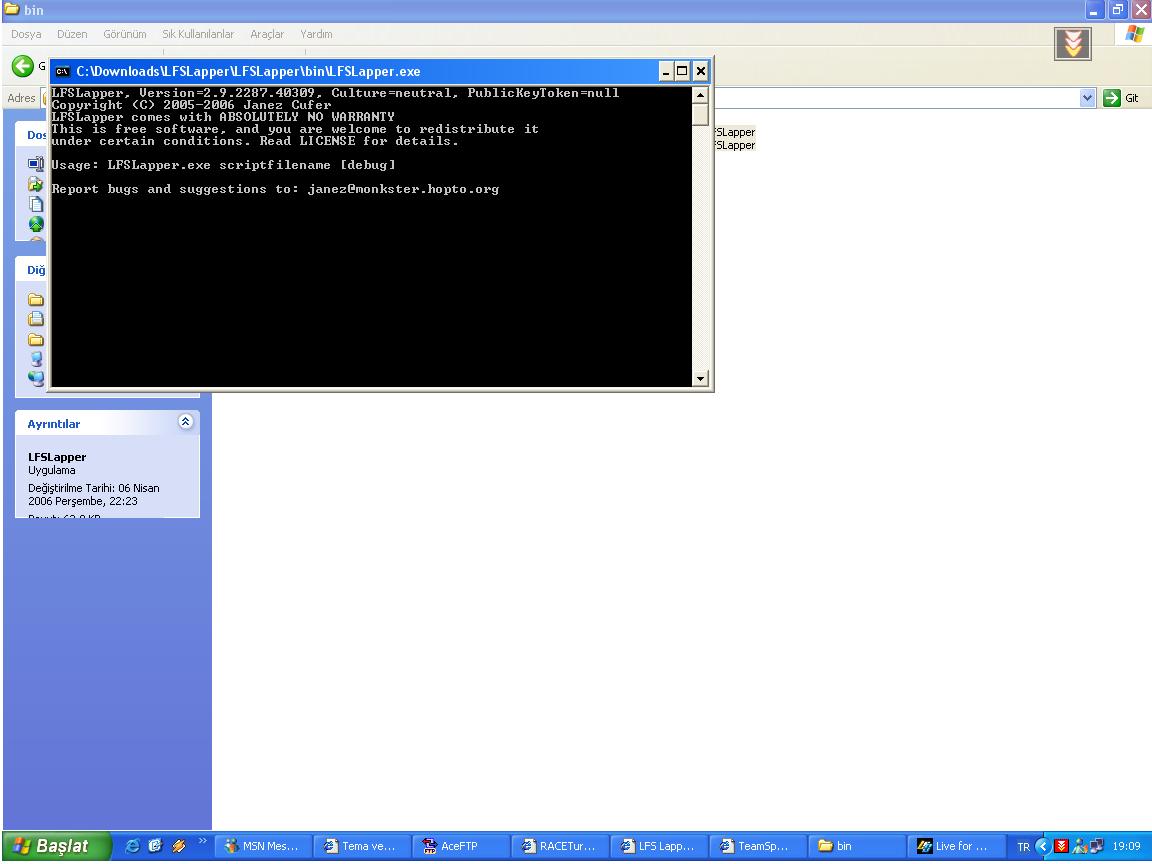This screenshot has width=1152, height=864.
Task: Switch to AceFTP taskbar button
Action: click(x=461, y=846)
